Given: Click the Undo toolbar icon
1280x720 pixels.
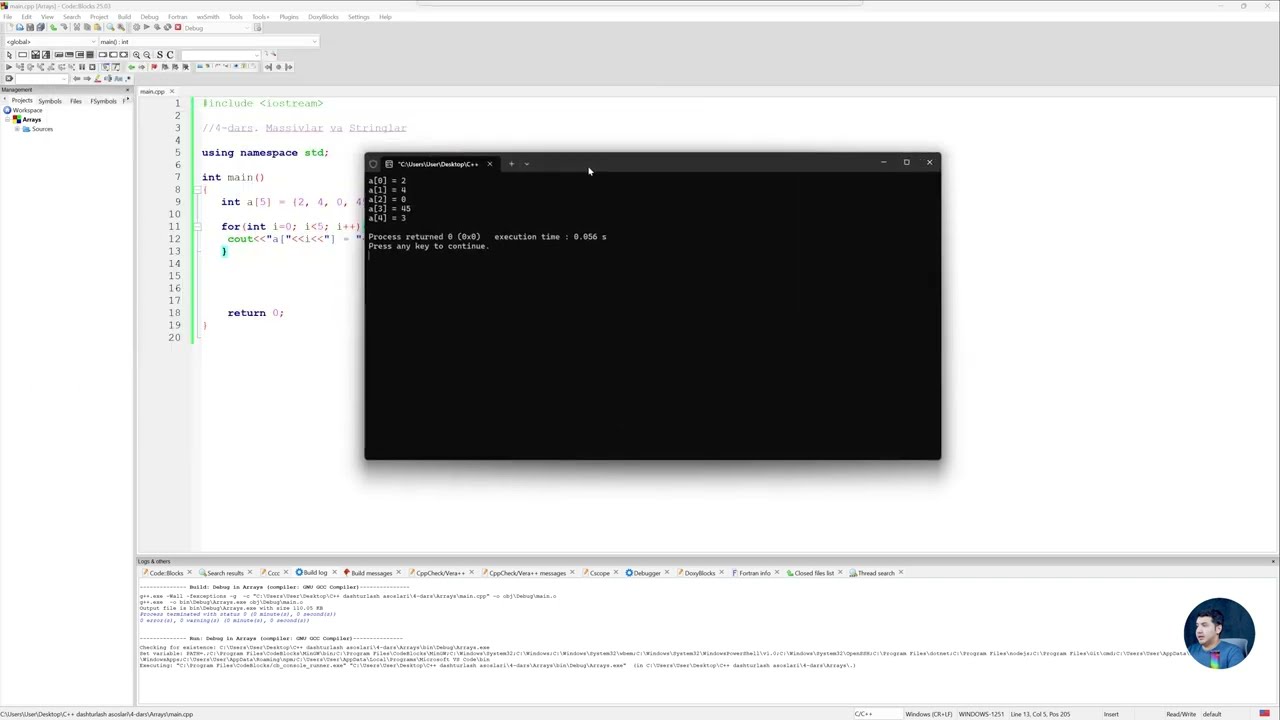Looking at the screenshot, I should pos(53,27).
